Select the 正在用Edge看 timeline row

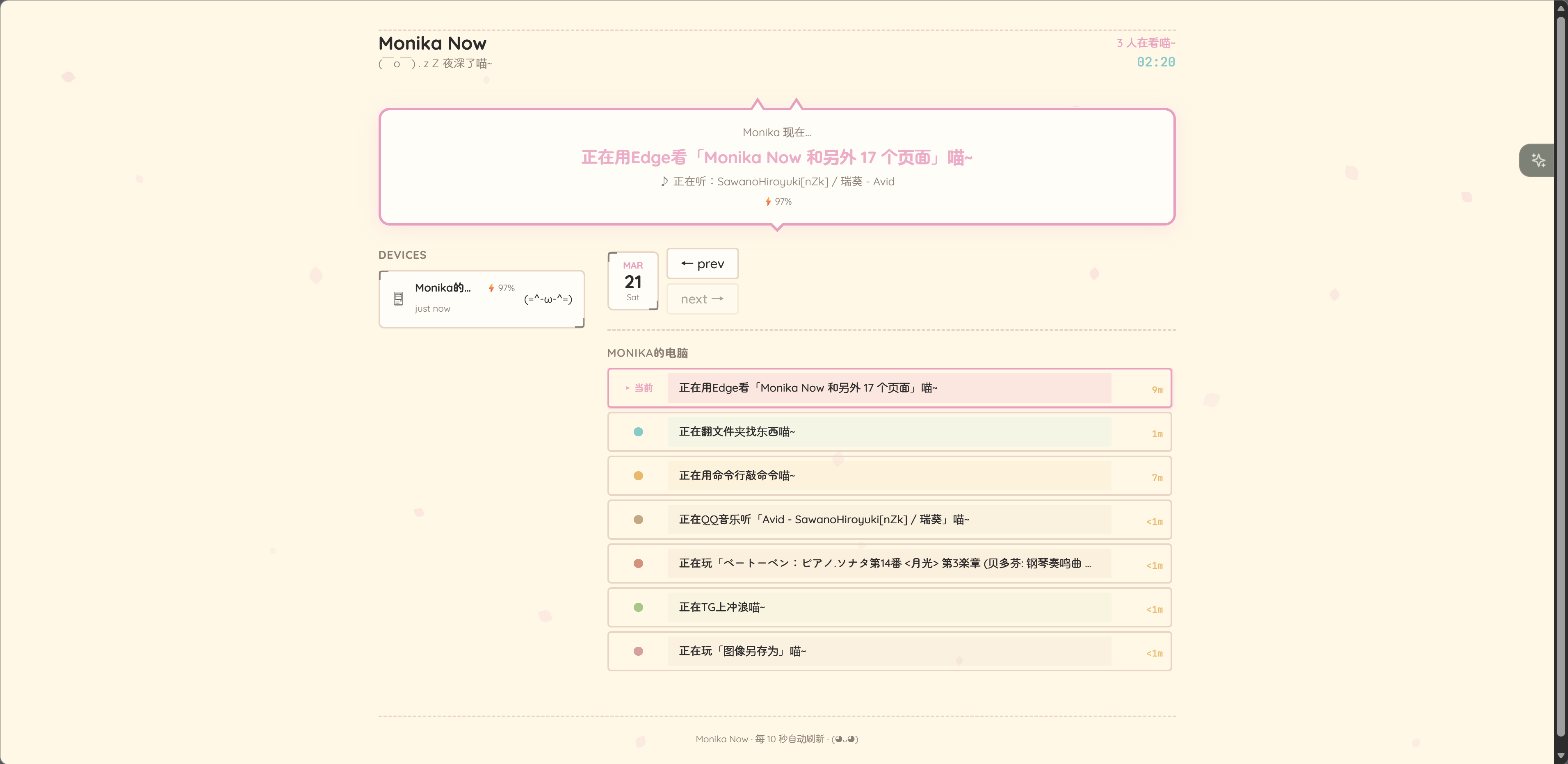coord(889,388)
